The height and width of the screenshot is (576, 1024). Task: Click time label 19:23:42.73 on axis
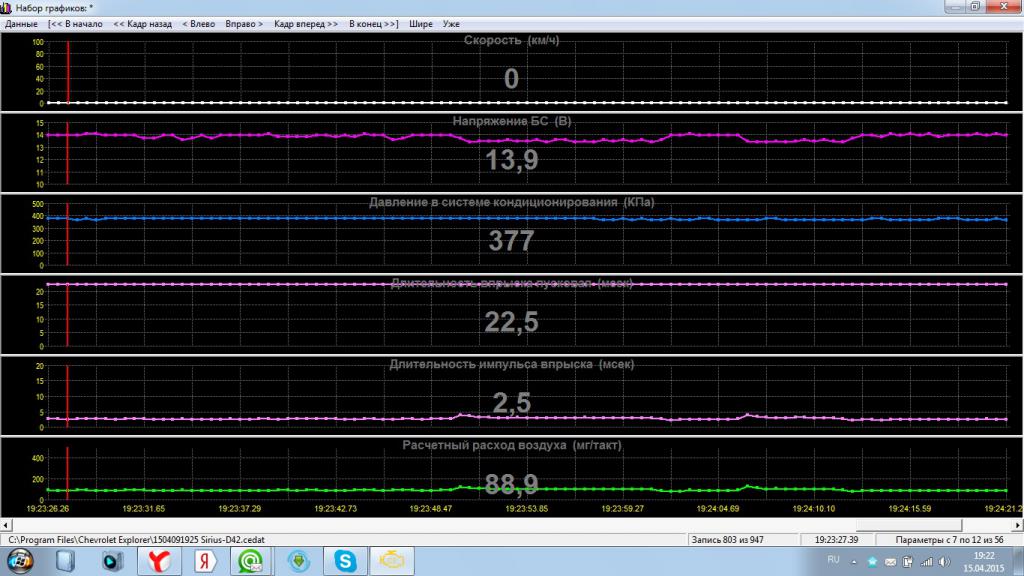click(335, 509)
